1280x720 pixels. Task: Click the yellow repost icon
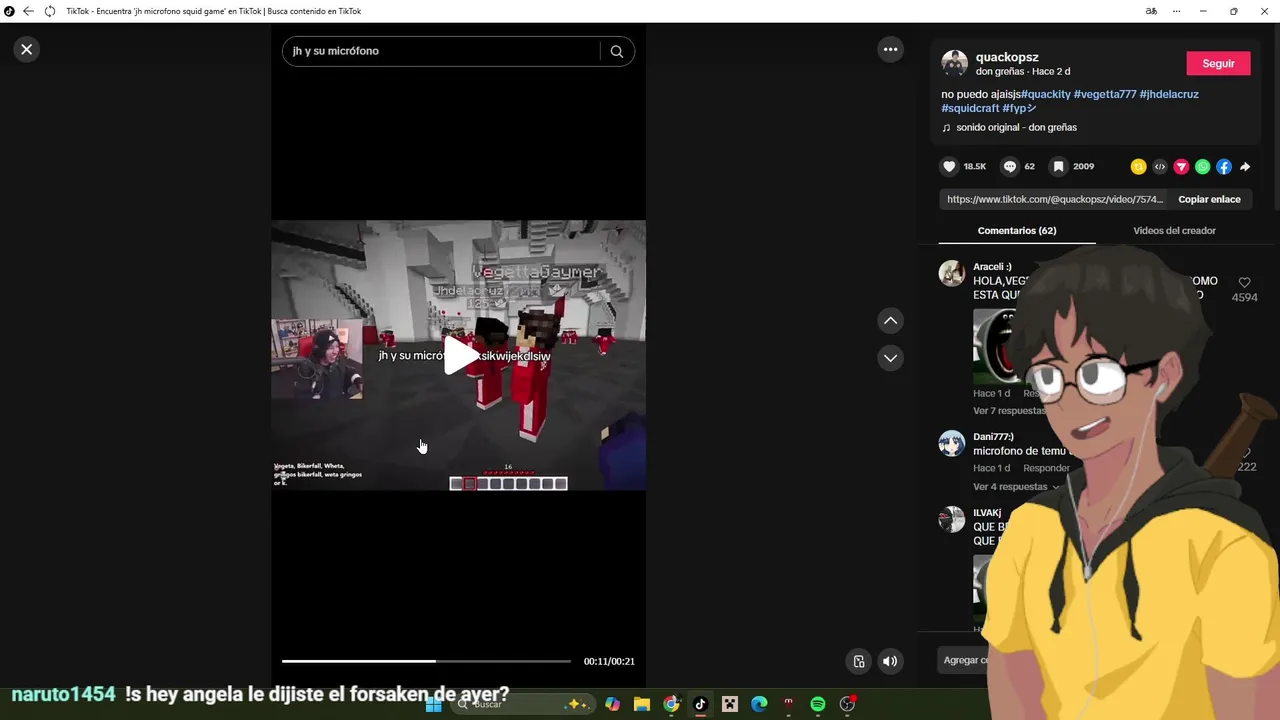[1138, 167]
